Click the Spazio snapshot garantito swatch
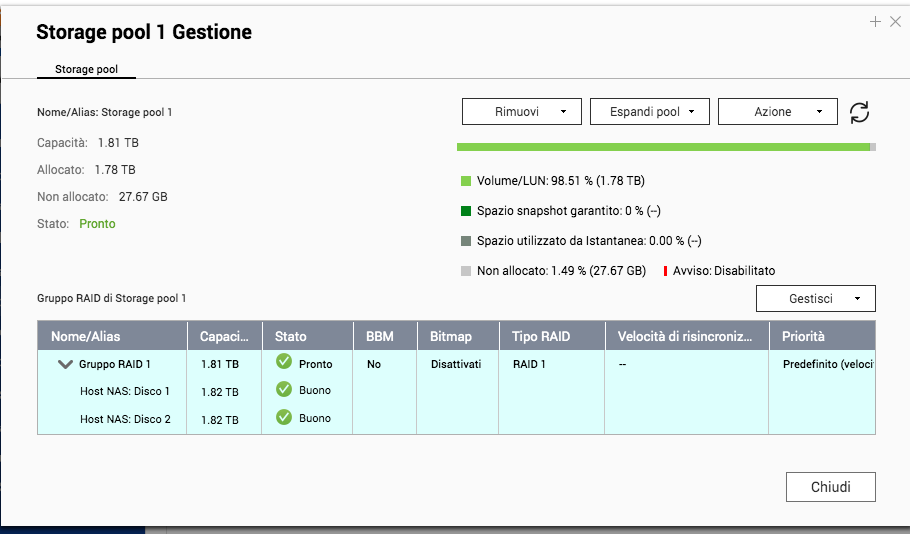Viewport: 910px width, 534px height. click(466, 211)
